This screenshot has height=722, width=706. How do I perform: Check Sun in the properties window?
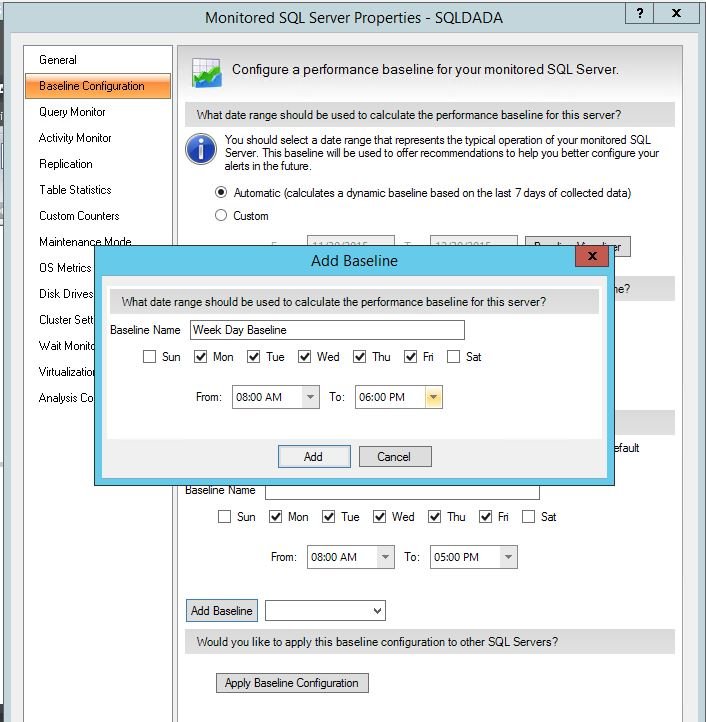tap(224, 517)
